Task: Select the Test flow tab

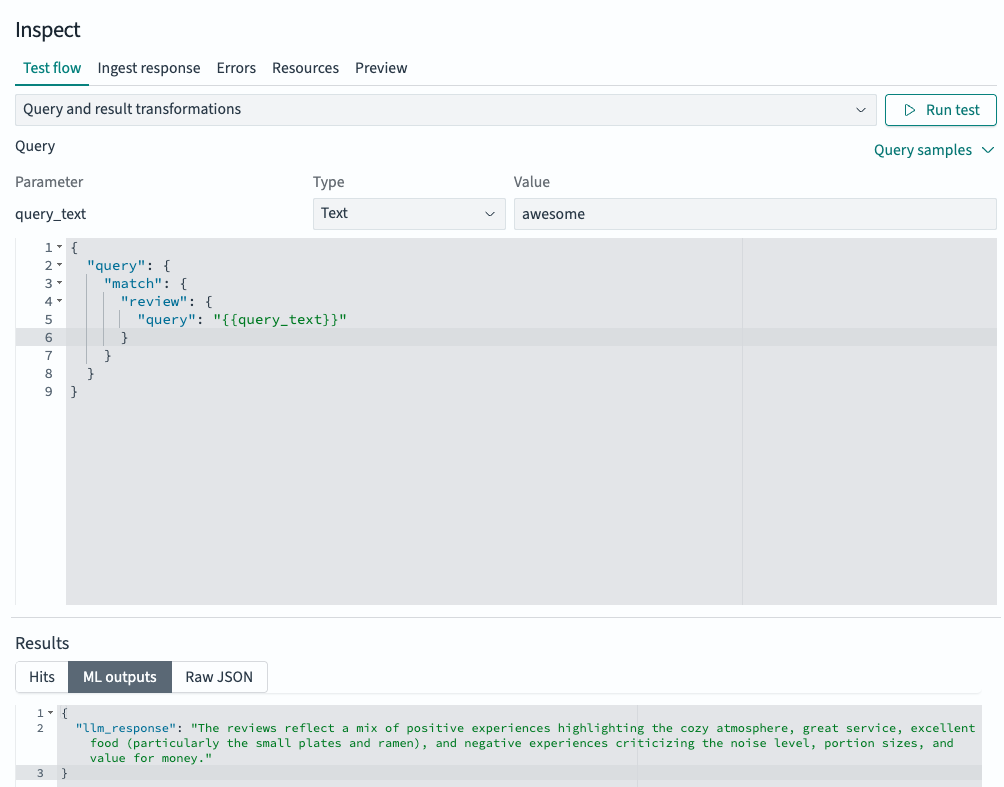Action: (x=51, y=68)
